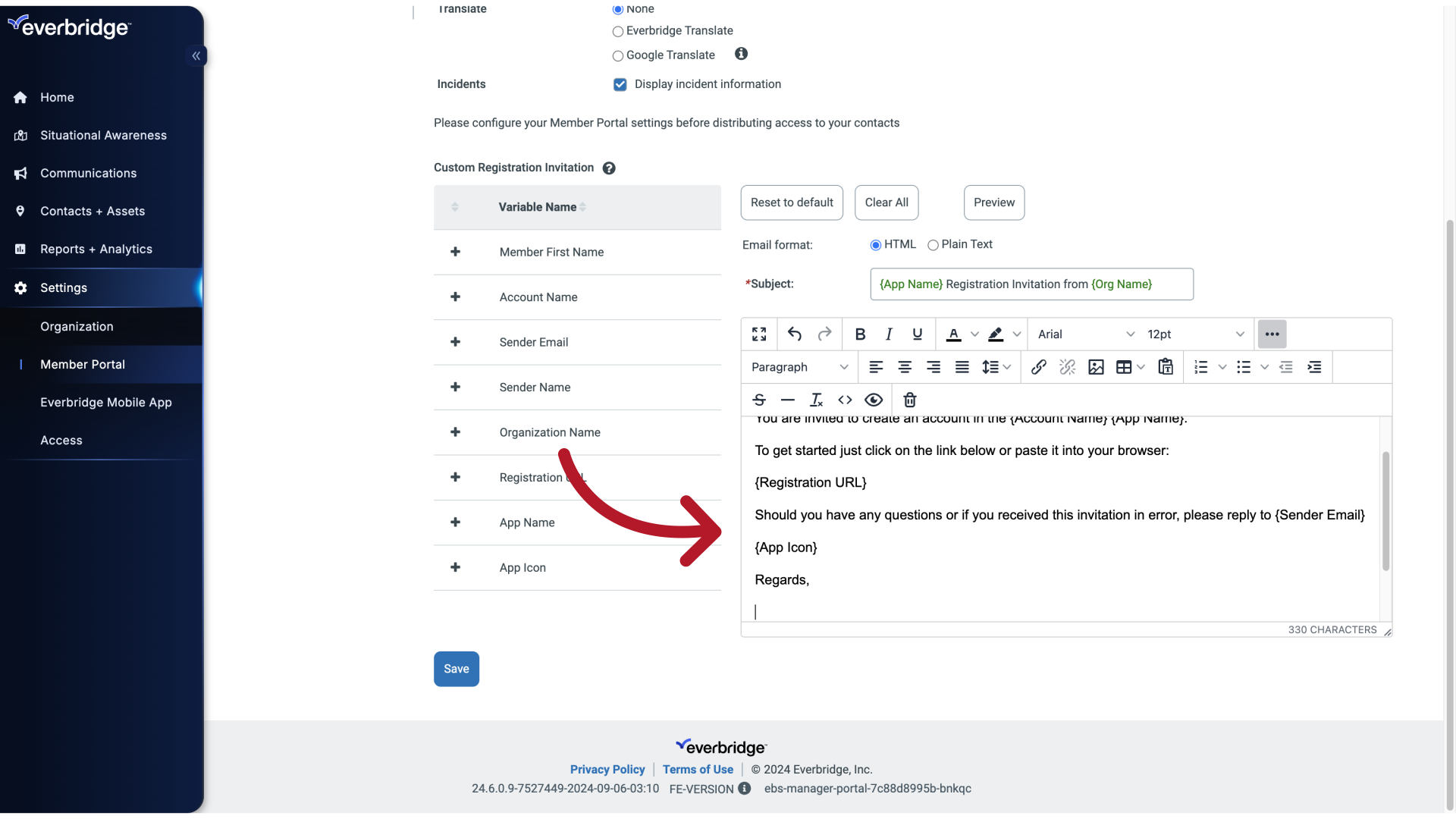This screenshot has height=819, width=1456.
Task: Click the trash delete icon in the editor toolbar
Action: 910,400
